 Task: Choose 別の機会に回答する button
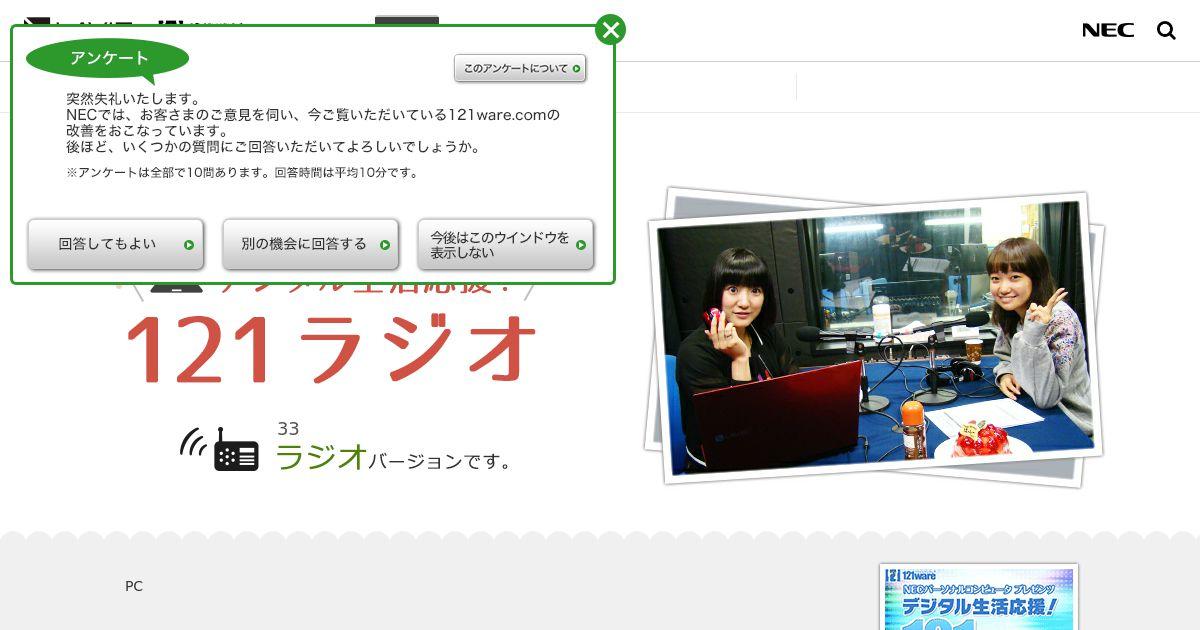(311, 244)
